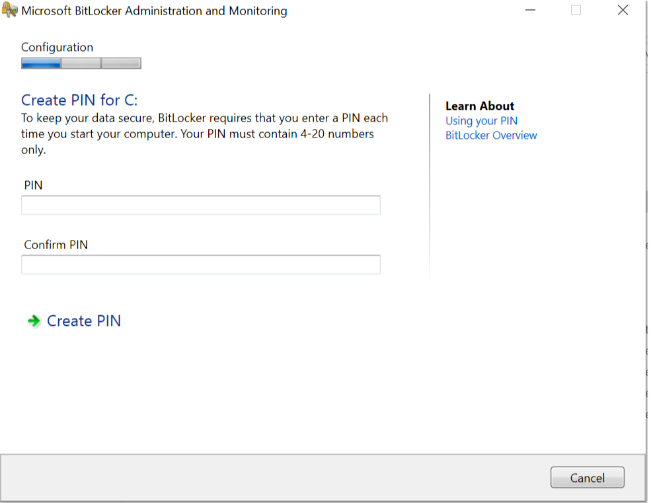Minimize the BitLocker Administration window
651x503 pixels.
[528, 10]
